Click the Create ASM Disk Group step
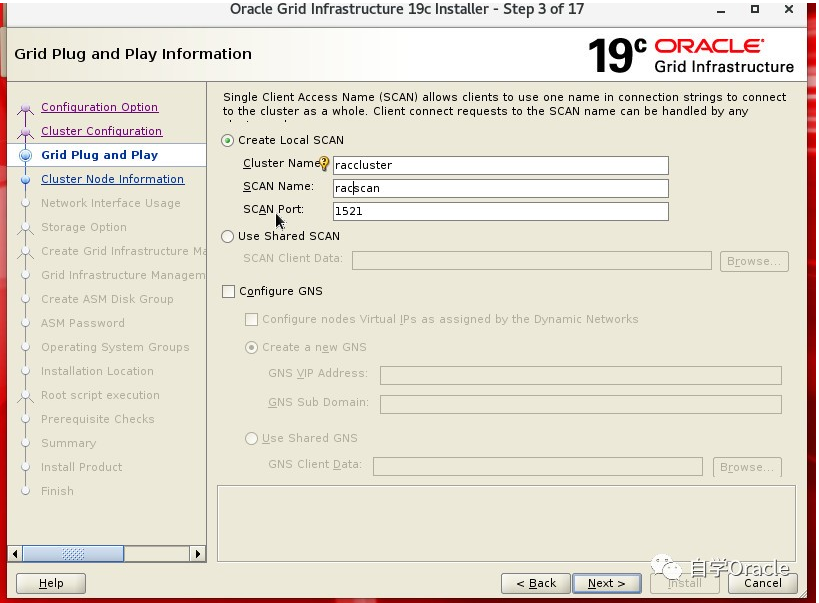The image size is (819, 603). point(107,299)
